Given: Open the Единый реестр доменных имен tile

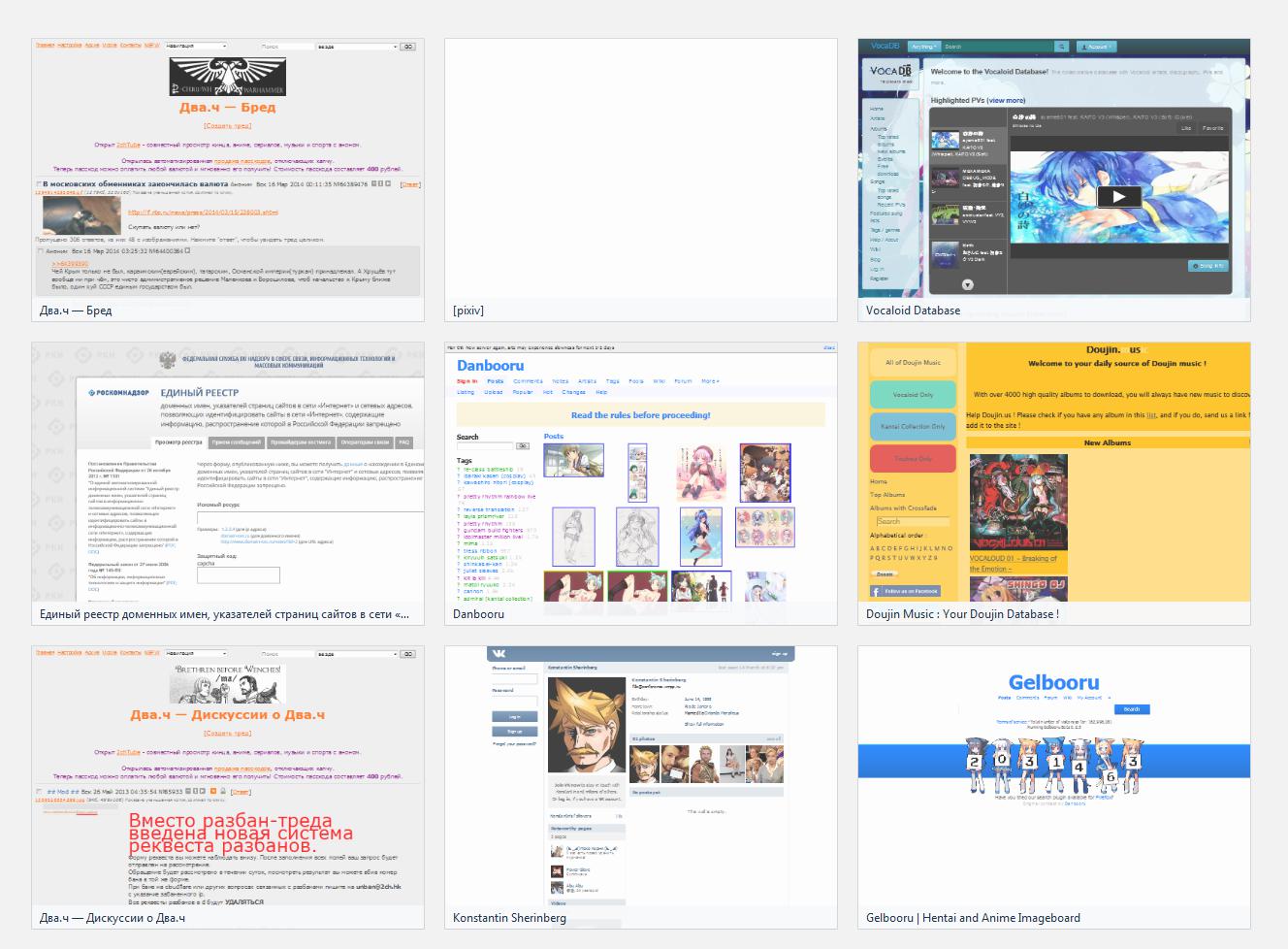Looking at the screenshot, I should [x=228, y=483].
